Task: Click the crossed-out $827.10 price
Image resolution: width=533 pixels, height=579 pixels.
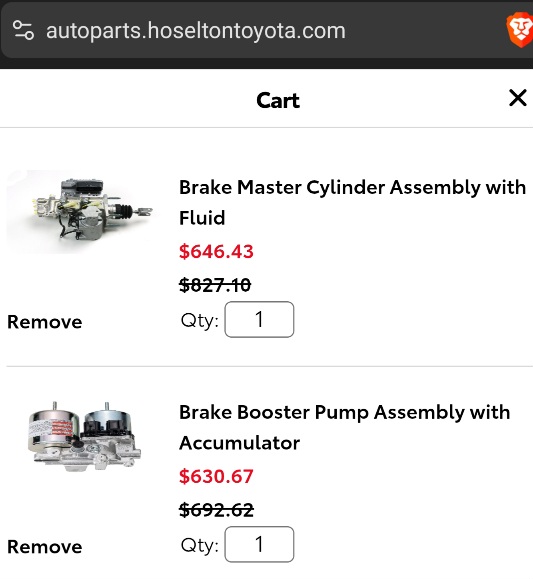Action: (x=215, y=285)
